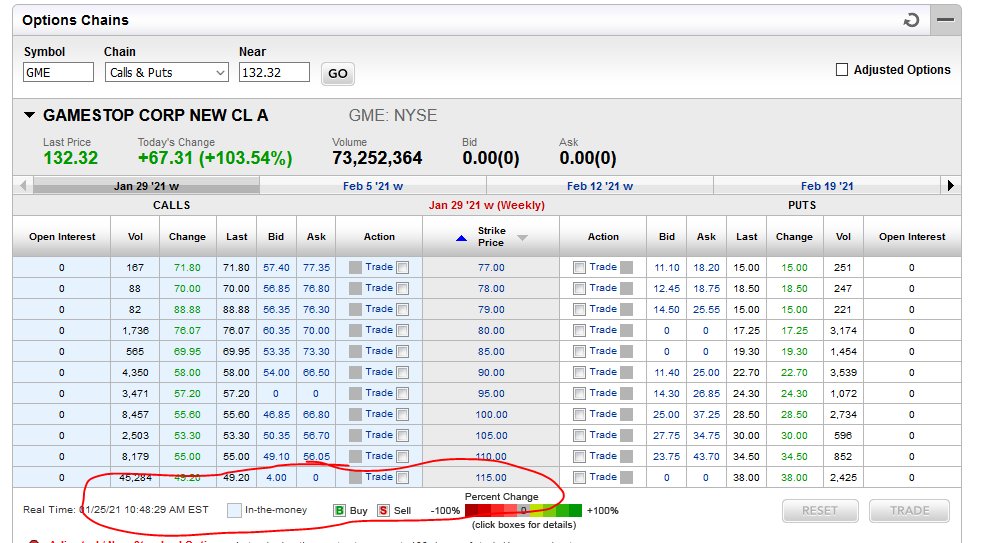This screenshot has height=543, width=1001.
Task: Click the gray call action box in the 85.00 row
Action: pos(356,352)
